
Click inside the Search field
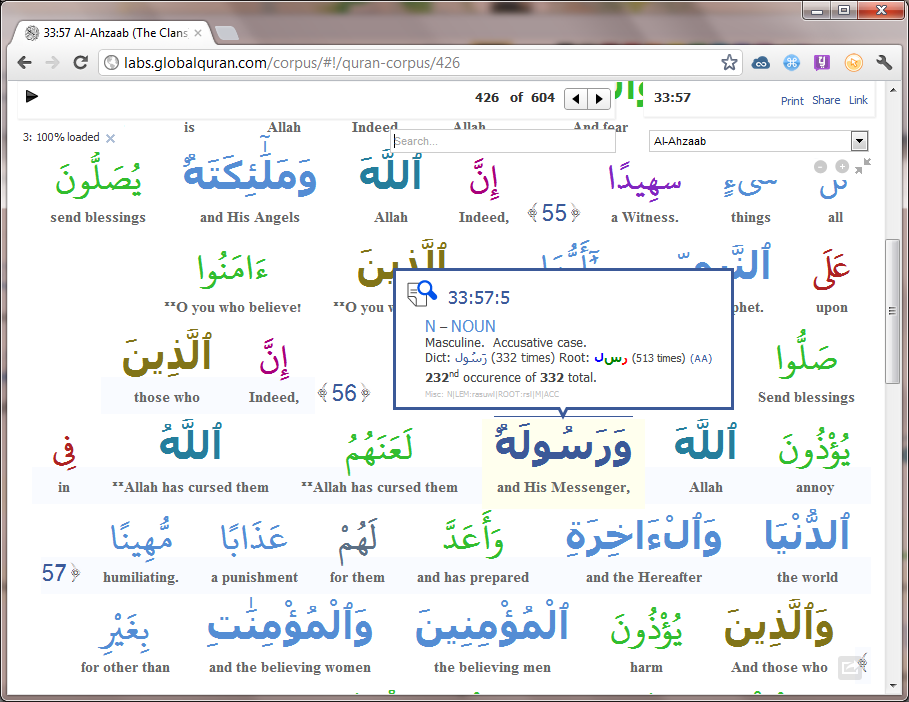click(500, 139)
